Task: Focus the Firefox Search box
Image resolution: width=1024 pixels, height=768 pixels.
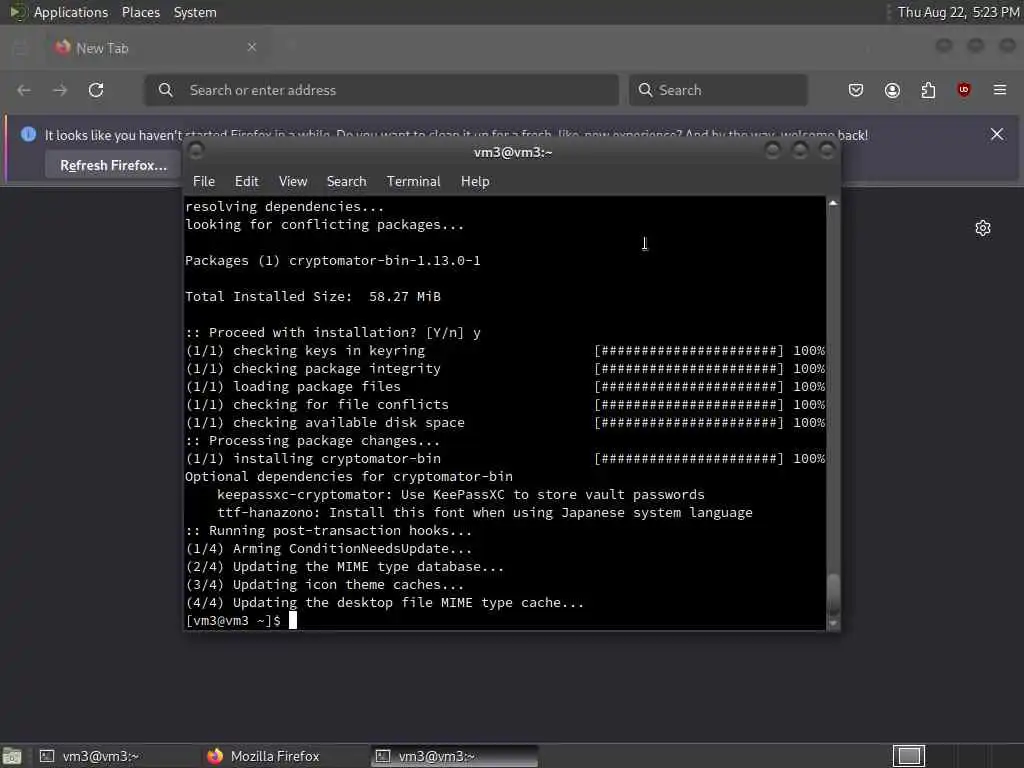Action: [x=718, y=90]
